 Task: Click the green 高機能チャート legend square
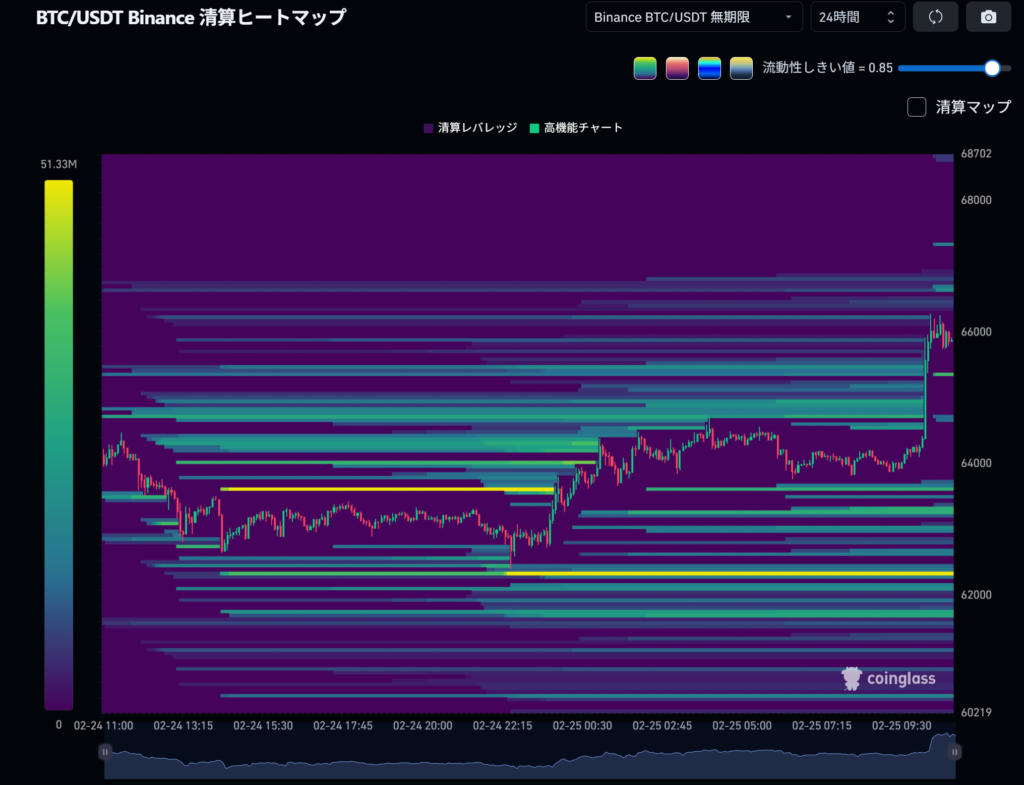pos(535,128)
